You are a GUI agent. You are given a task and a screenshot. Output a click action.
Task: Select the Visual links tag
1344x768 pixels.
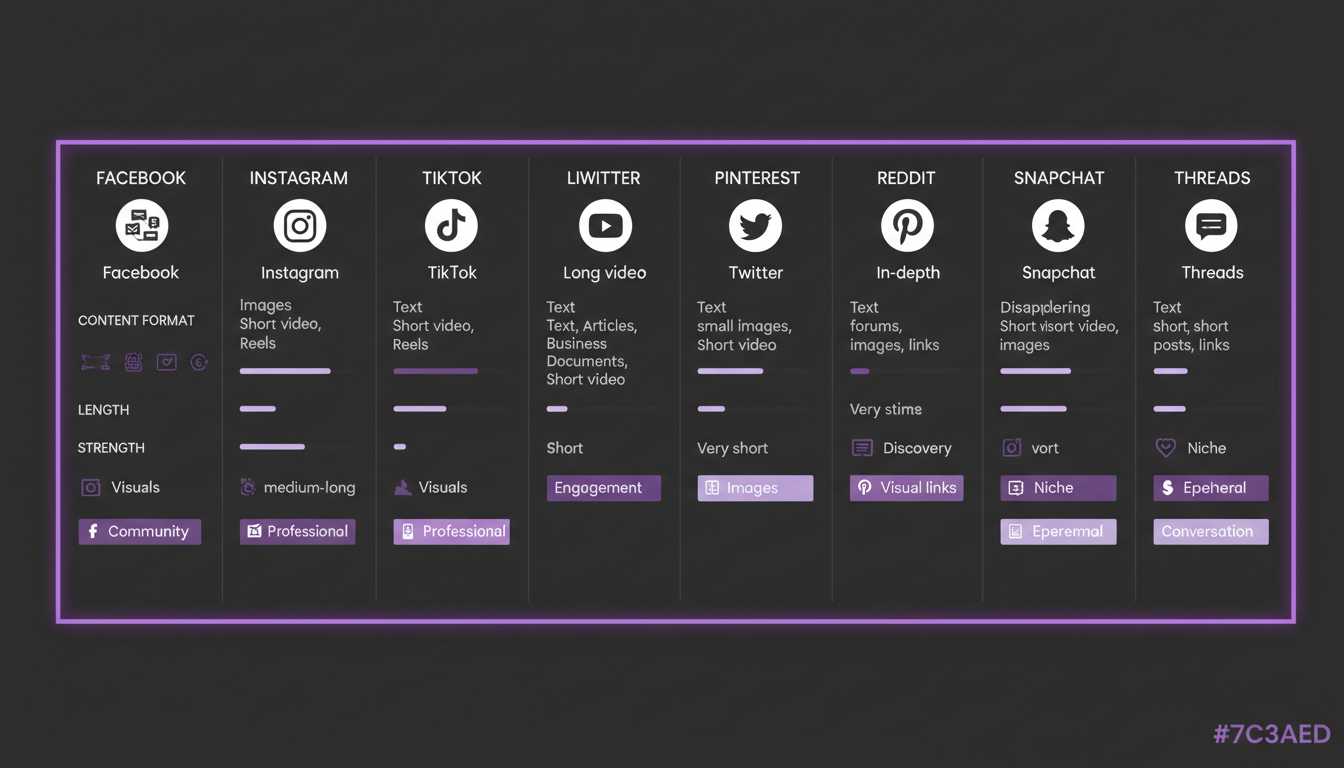pos(907,488)
